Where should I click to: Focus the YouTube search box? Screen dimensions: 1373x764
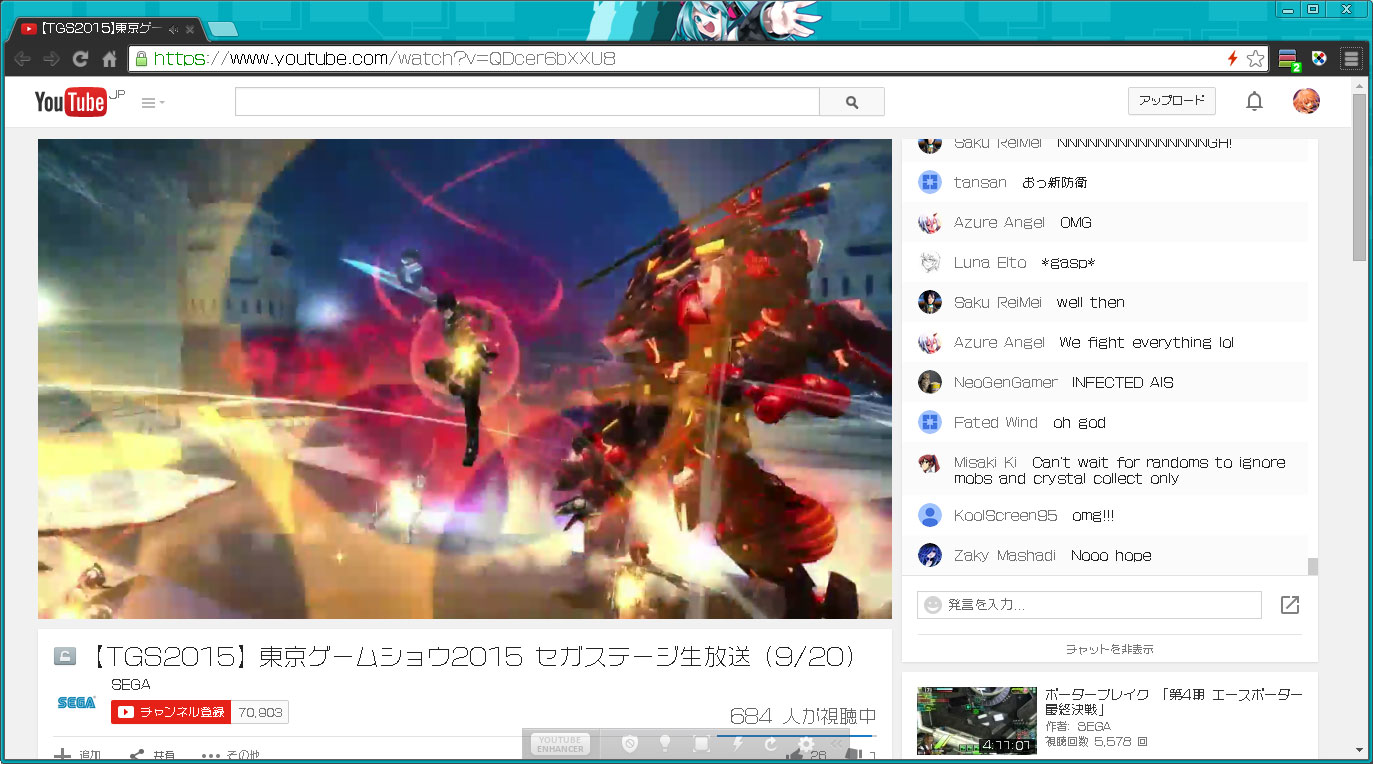[527, 102]
